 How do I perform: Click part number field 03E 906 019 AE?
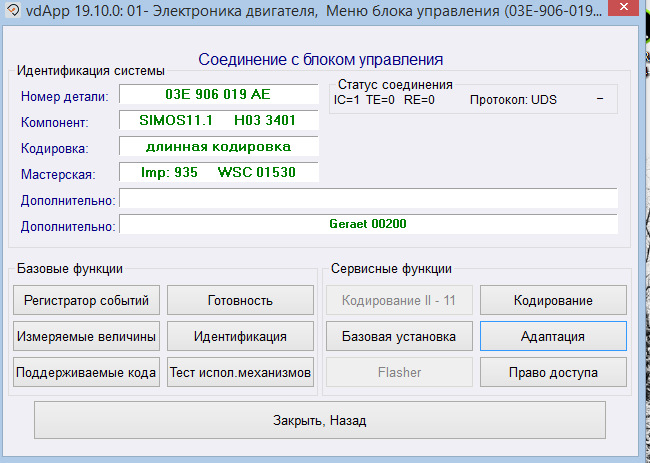[219, 94]
